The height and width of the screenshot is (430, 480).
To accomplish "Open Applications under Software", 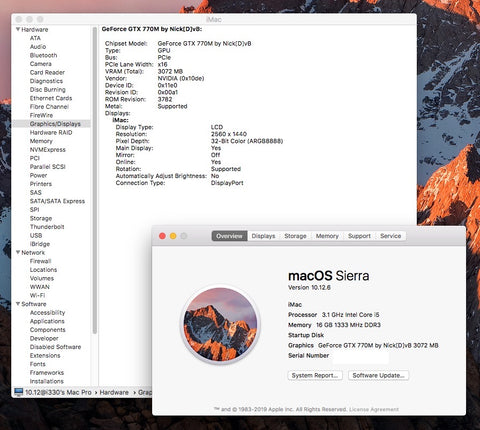I will point(47,321).
